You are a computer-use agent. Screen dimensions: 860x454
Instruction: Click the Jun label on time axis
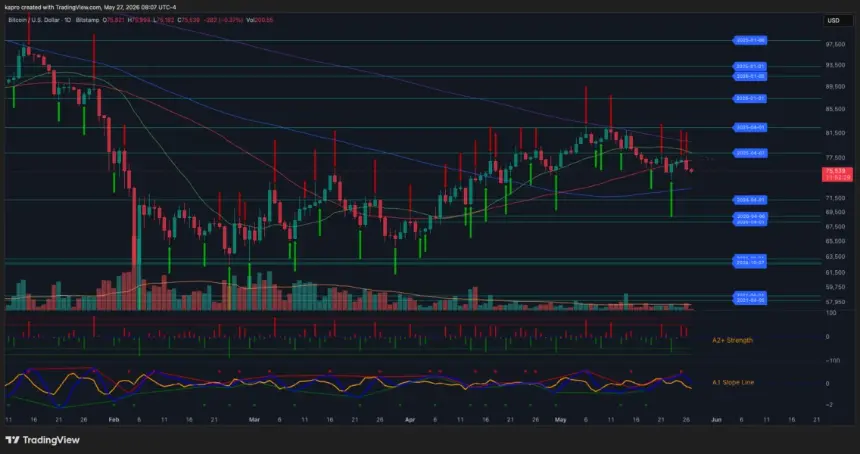[716, 419]
